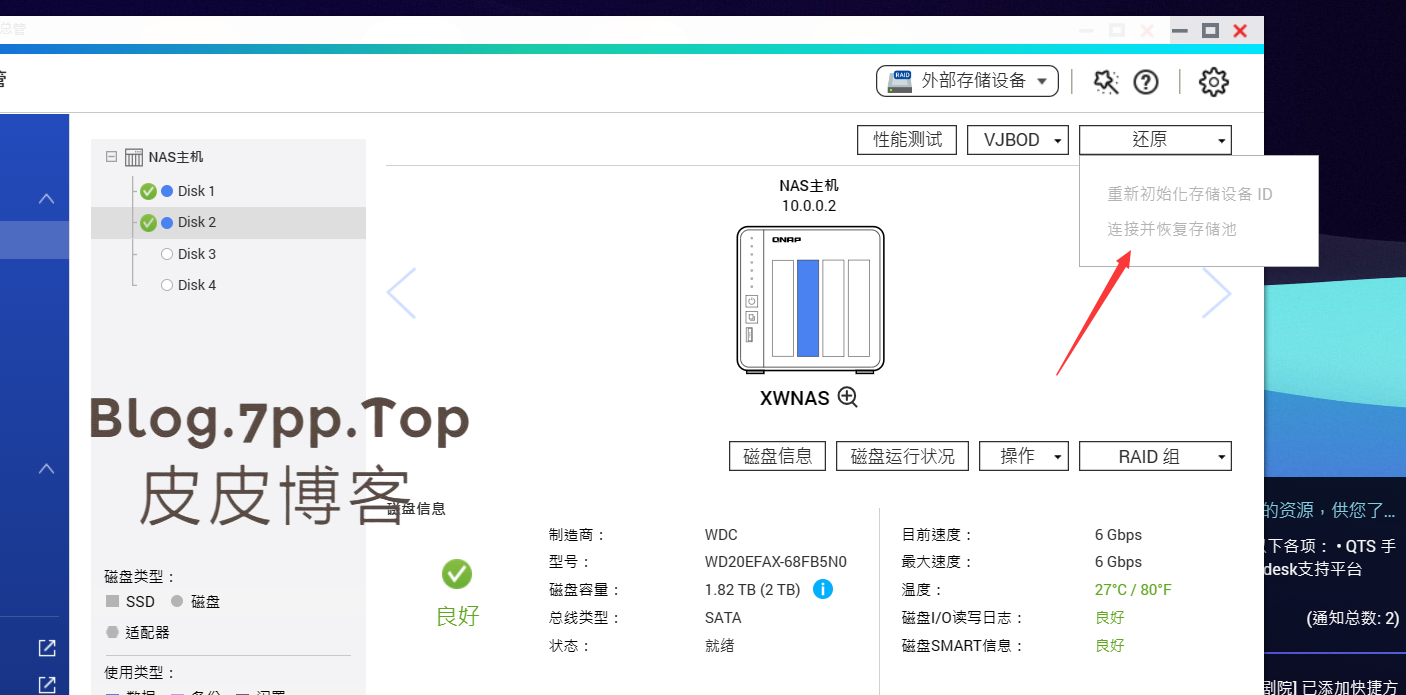Click the 1.82 TB (2 TB) capacity value
The width and height of the screenshot is (1406, 695).
tap(752, 590)
